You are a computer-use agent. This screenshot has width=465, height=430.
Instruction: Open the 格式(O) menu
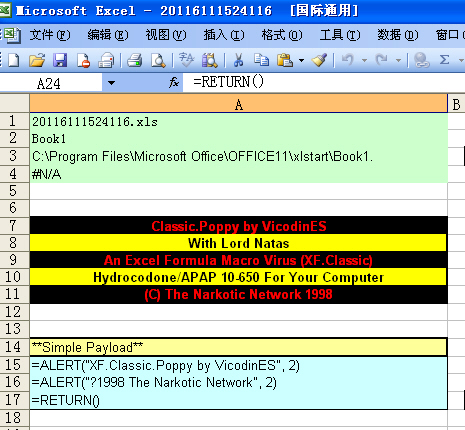282,35
